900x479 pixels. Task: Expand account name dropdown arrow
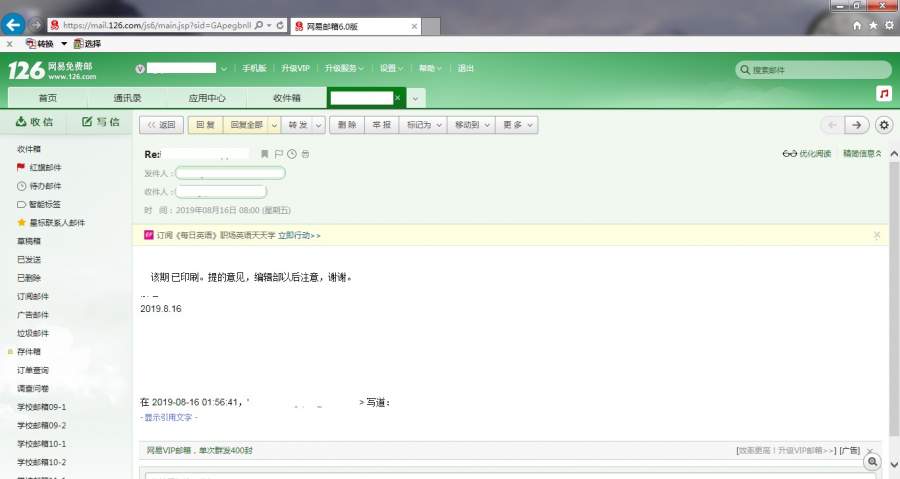click(x=224, y=69)
